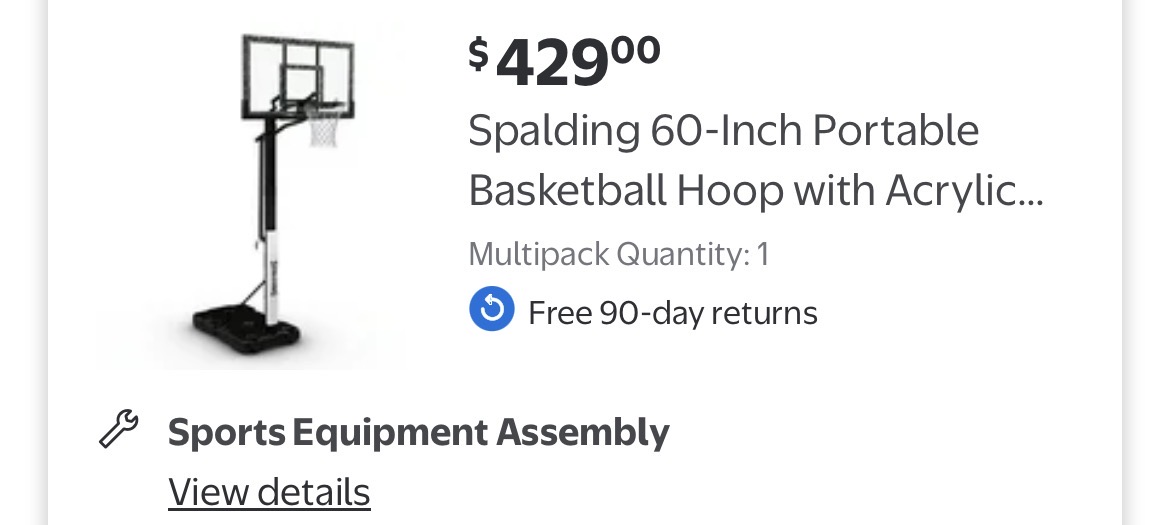Click the quantity value 1

[x=762, y=254]
